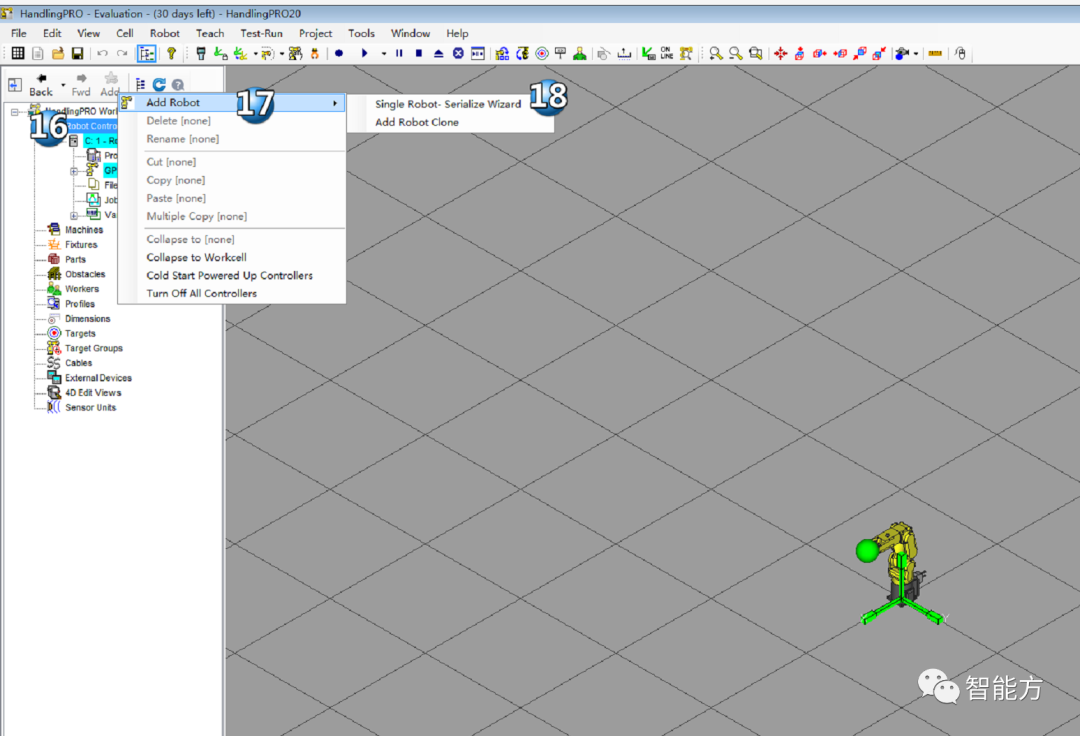The height and width of the screenshot is (736, 1080).
Task: Click the green worker person icon
Action: (580, 53)
